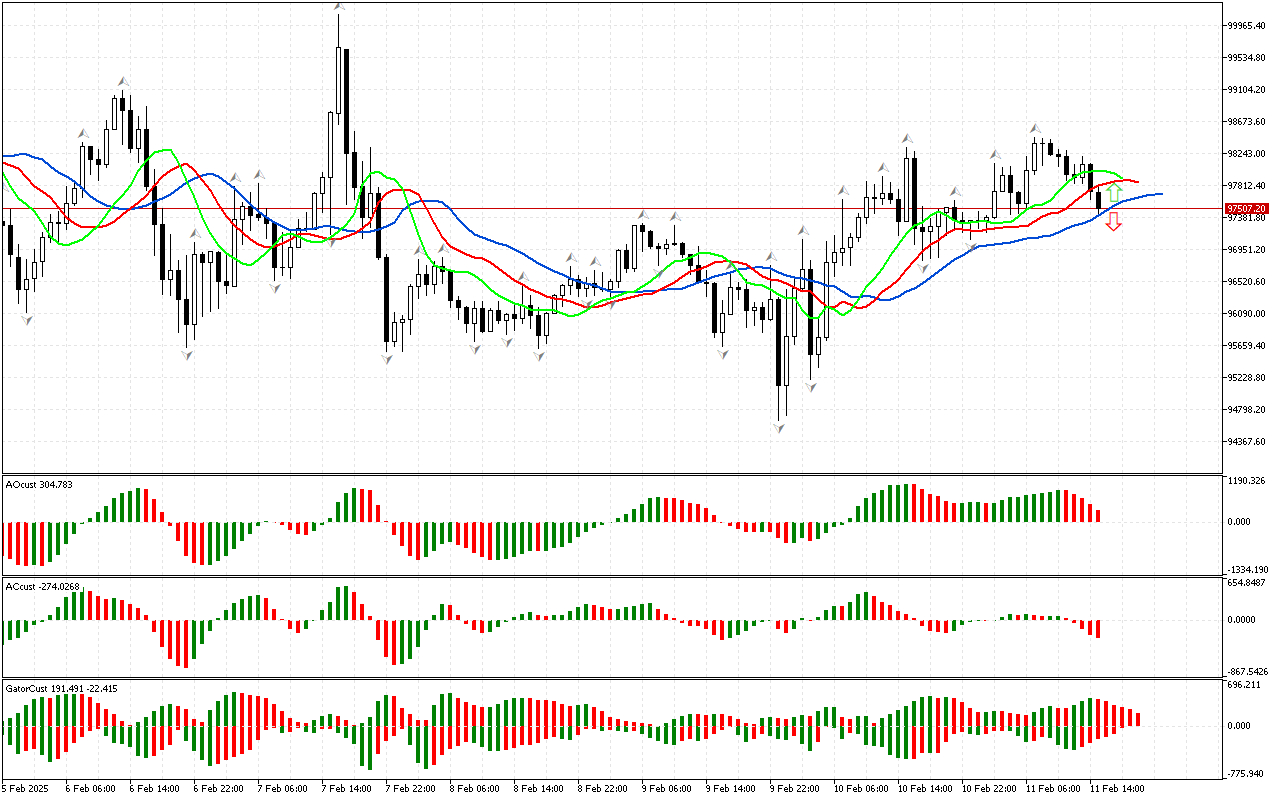Click price level 94798.20 on the price axis
The height and width of the screenshot is (800, 1280).
point(1246,410)
